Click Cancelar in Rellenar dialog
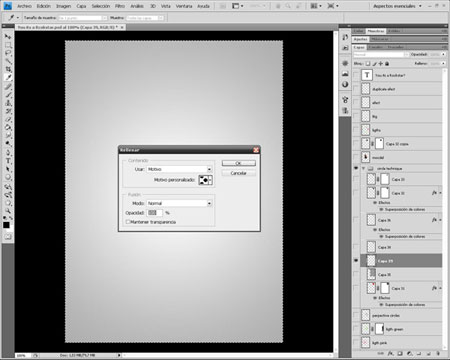 click(x=239, y=173)
